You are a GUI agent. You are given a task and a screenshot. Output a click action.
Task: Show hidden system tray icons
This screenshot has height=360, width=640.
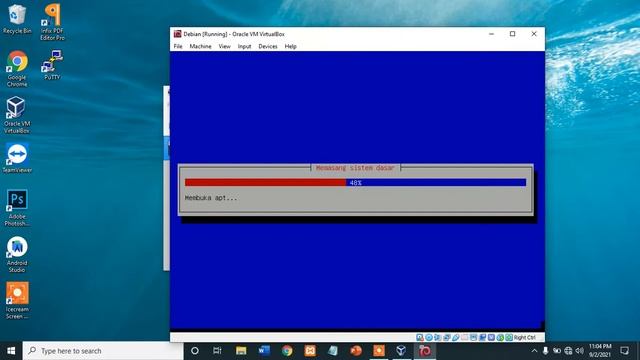tap(534, 351)
